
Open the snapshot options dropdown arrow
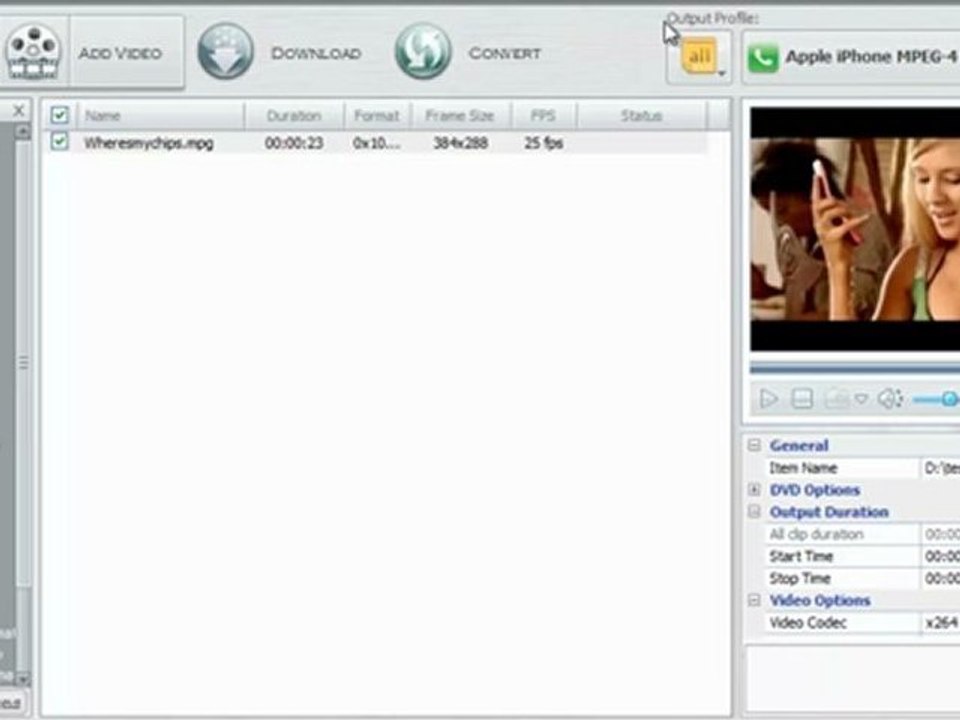coord(861,399)
